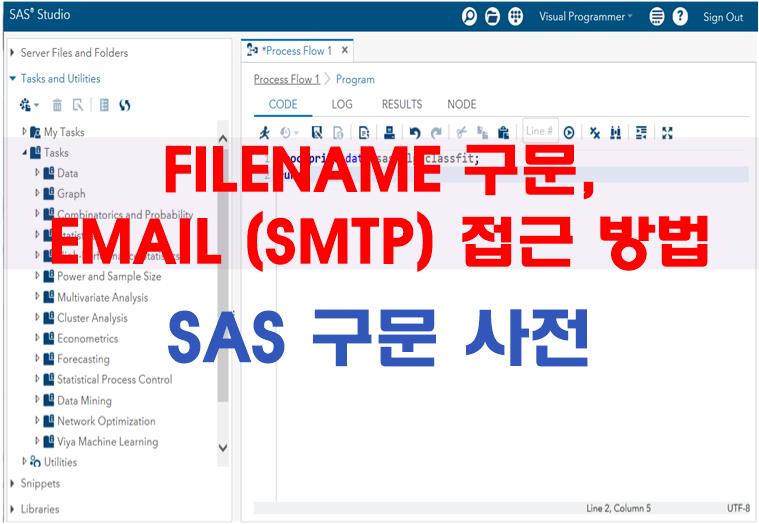Copy selected code with copy icon

pyautogui.click(x=482, y=132)
